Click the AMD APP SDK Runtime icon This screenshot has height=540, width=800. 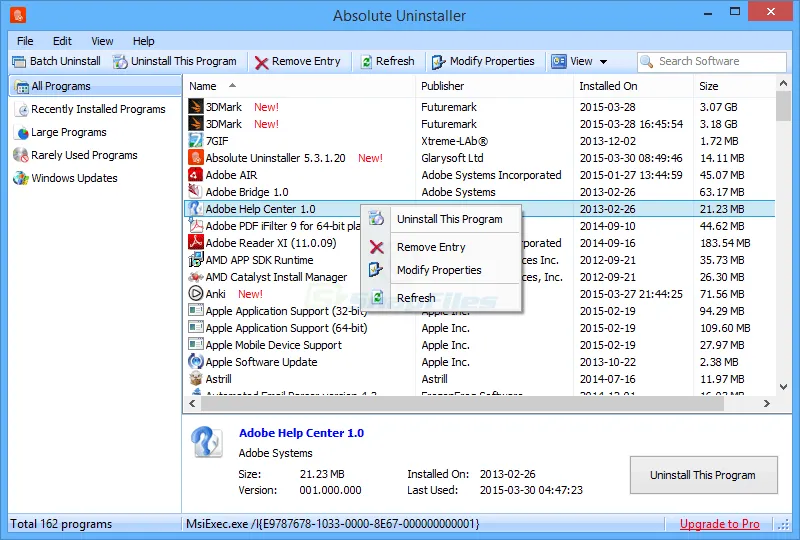point(195,259)
